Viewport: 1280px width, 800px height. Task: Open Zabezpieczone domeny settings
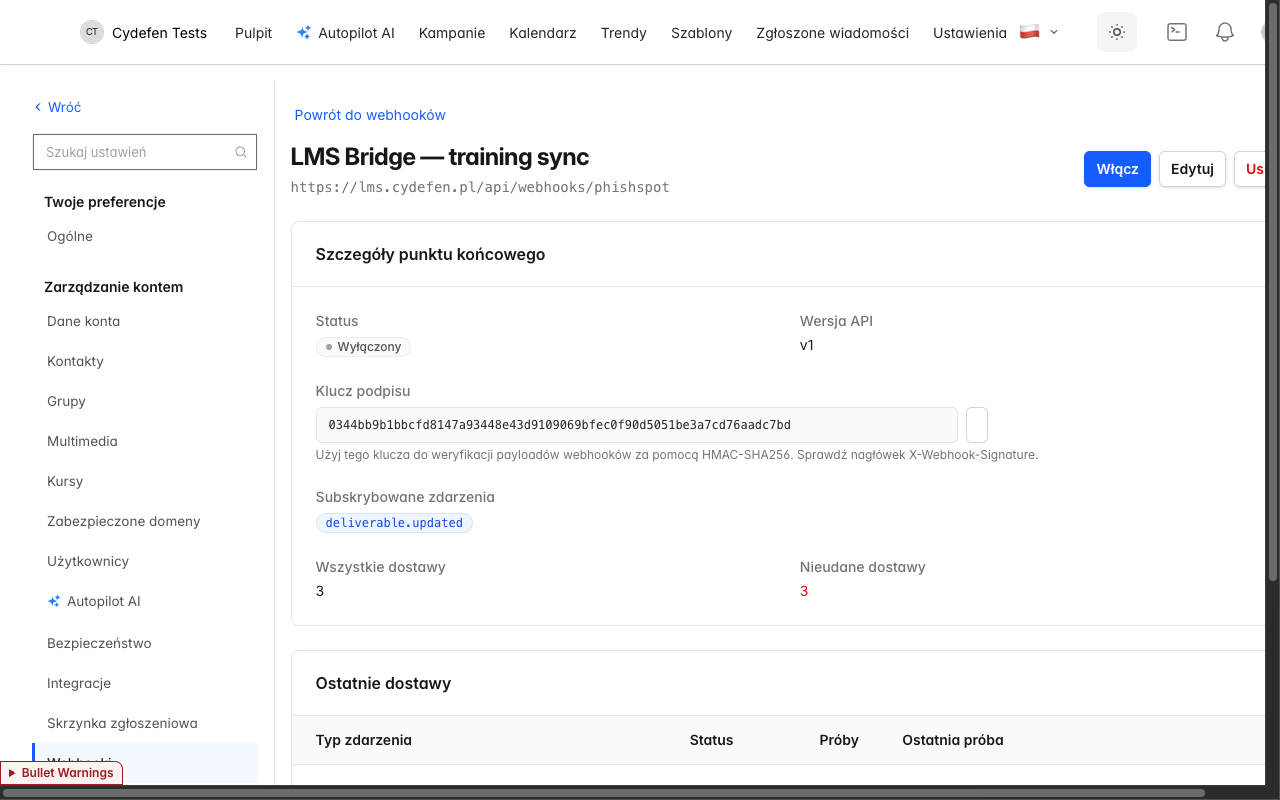pyautogui.click(x=124, y=521)
